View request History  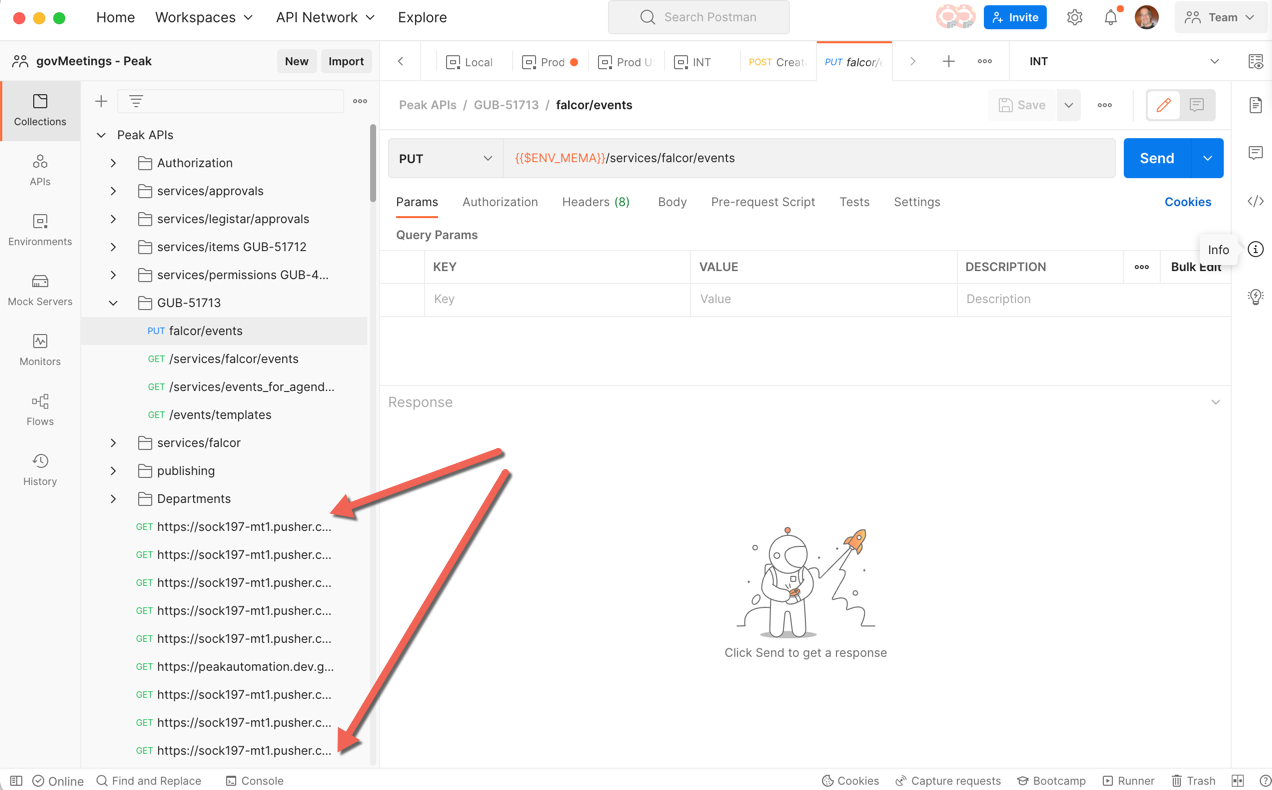(x=39, y=470)
